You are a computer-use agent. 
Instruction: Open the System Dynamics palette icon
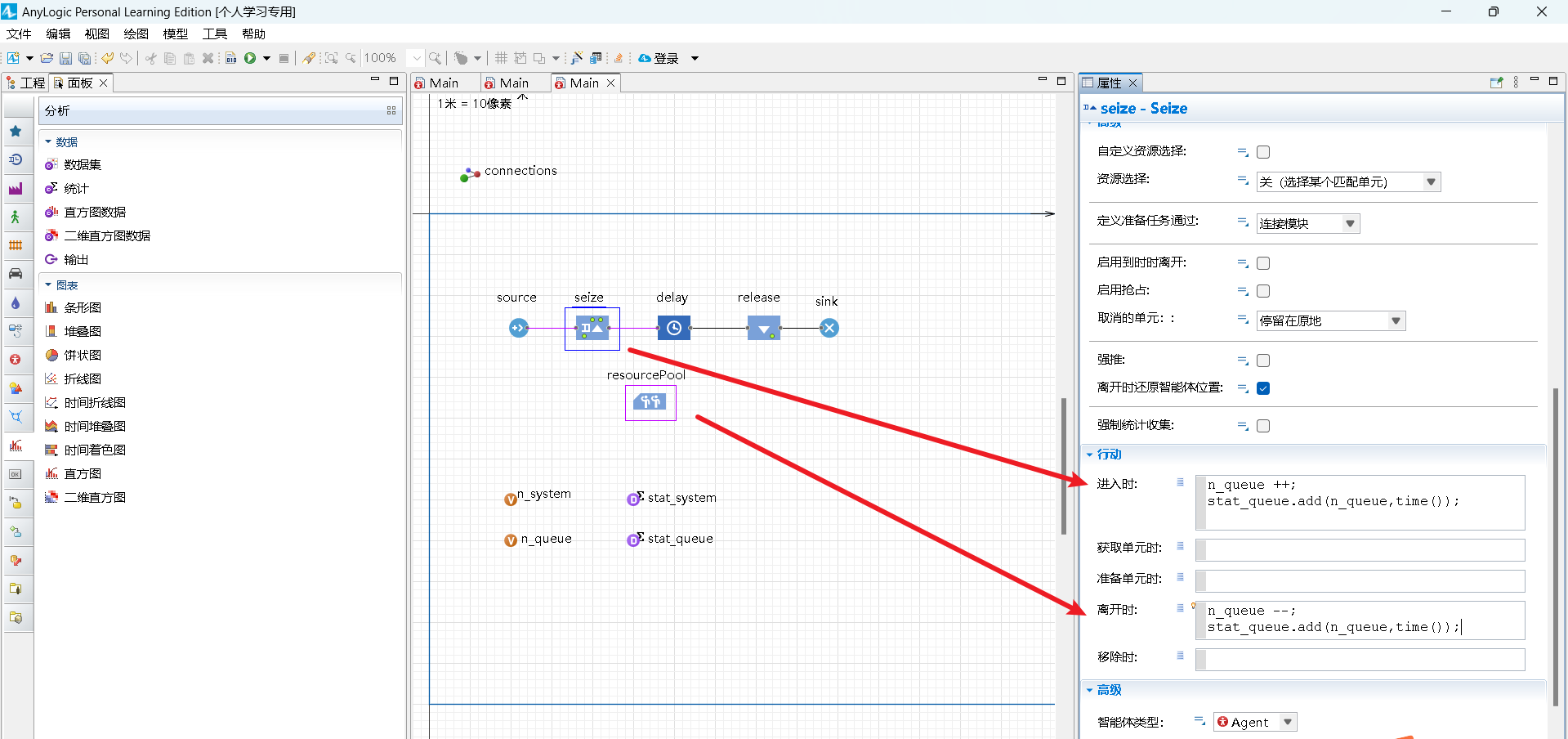(16, 331)
